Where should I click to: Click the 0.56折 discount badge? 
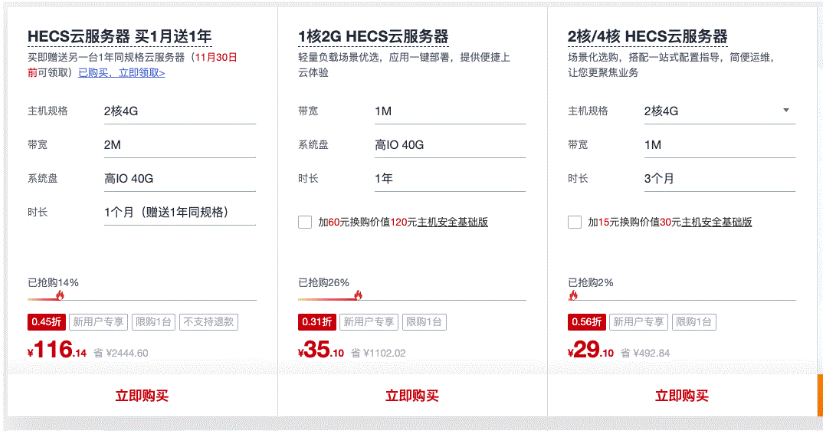(x=586, y=322)
